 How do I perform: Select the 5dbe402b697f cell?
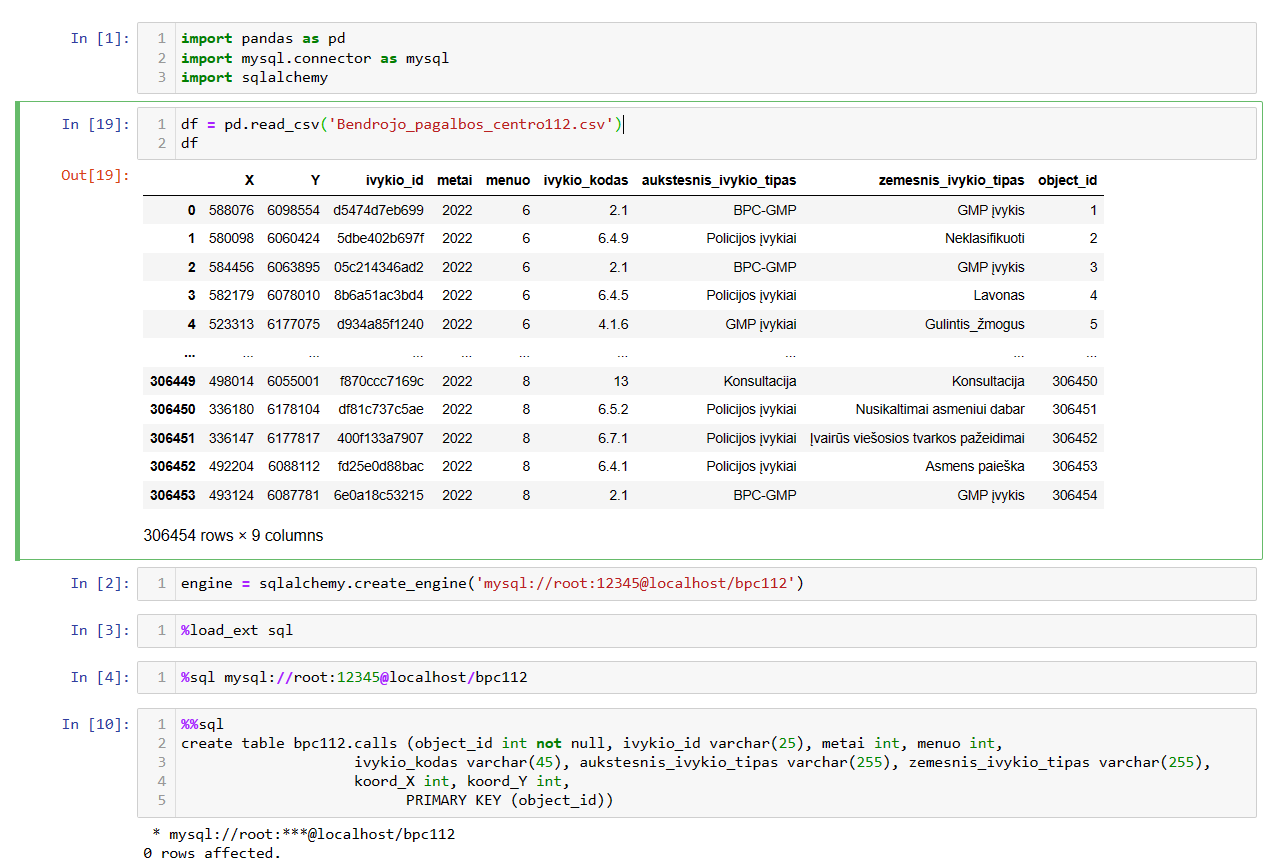tap(380, 238)
